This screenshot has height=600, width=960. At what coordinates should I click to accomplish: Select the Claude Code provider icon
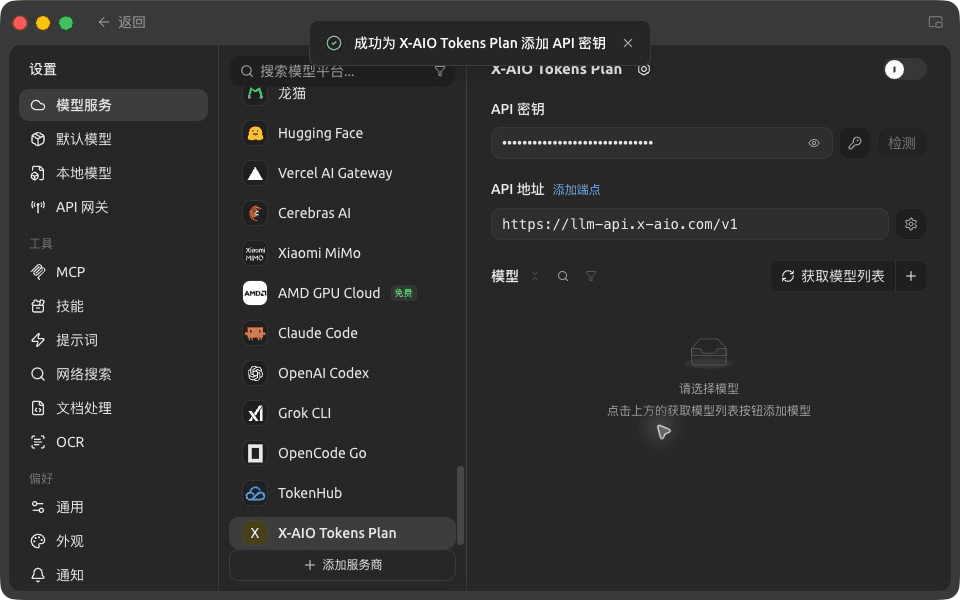255,333
